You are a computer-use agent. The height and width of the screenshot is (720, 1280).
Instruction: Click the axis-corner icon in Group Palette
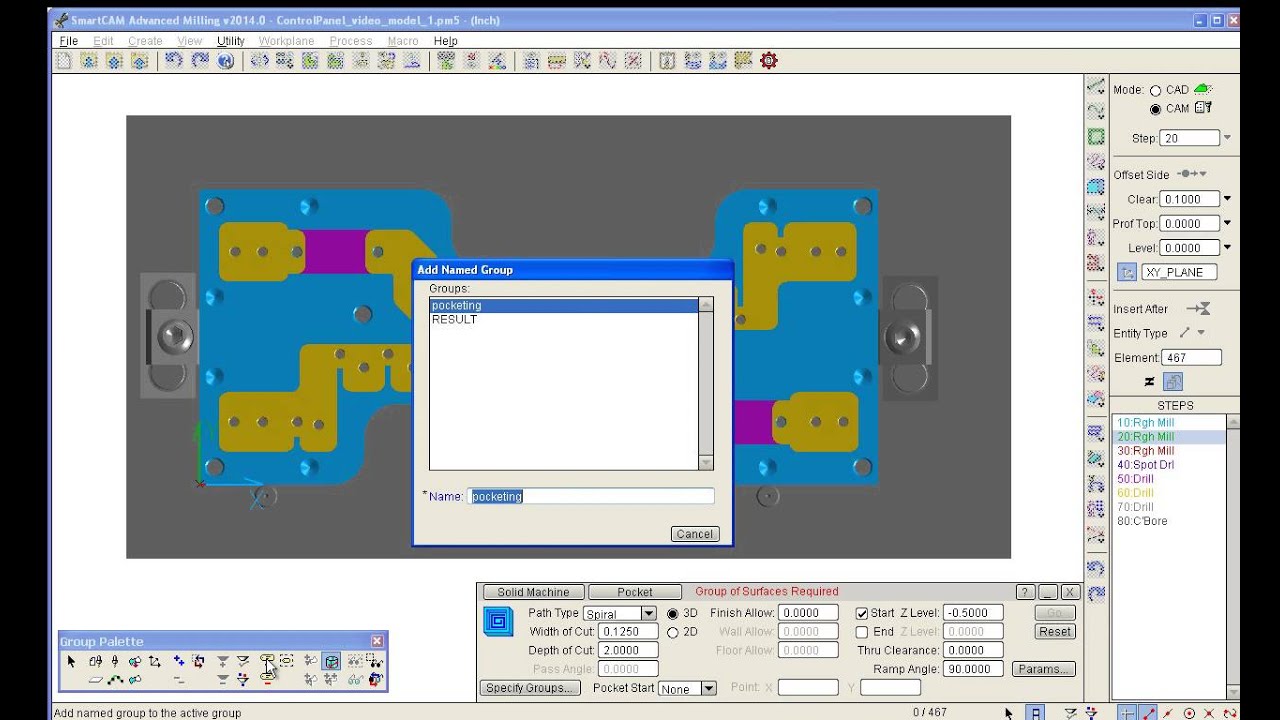click(155, 661)
